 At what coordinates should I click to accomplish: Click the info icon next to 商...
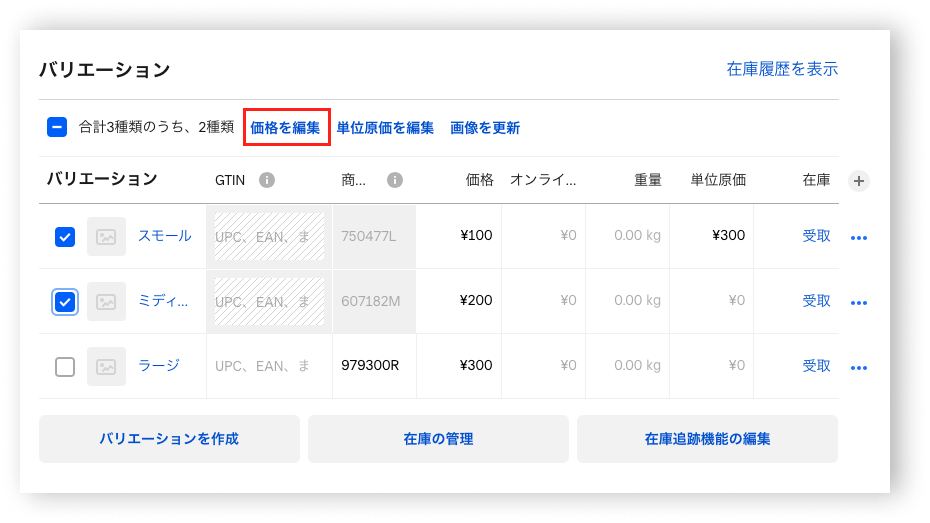395,180
